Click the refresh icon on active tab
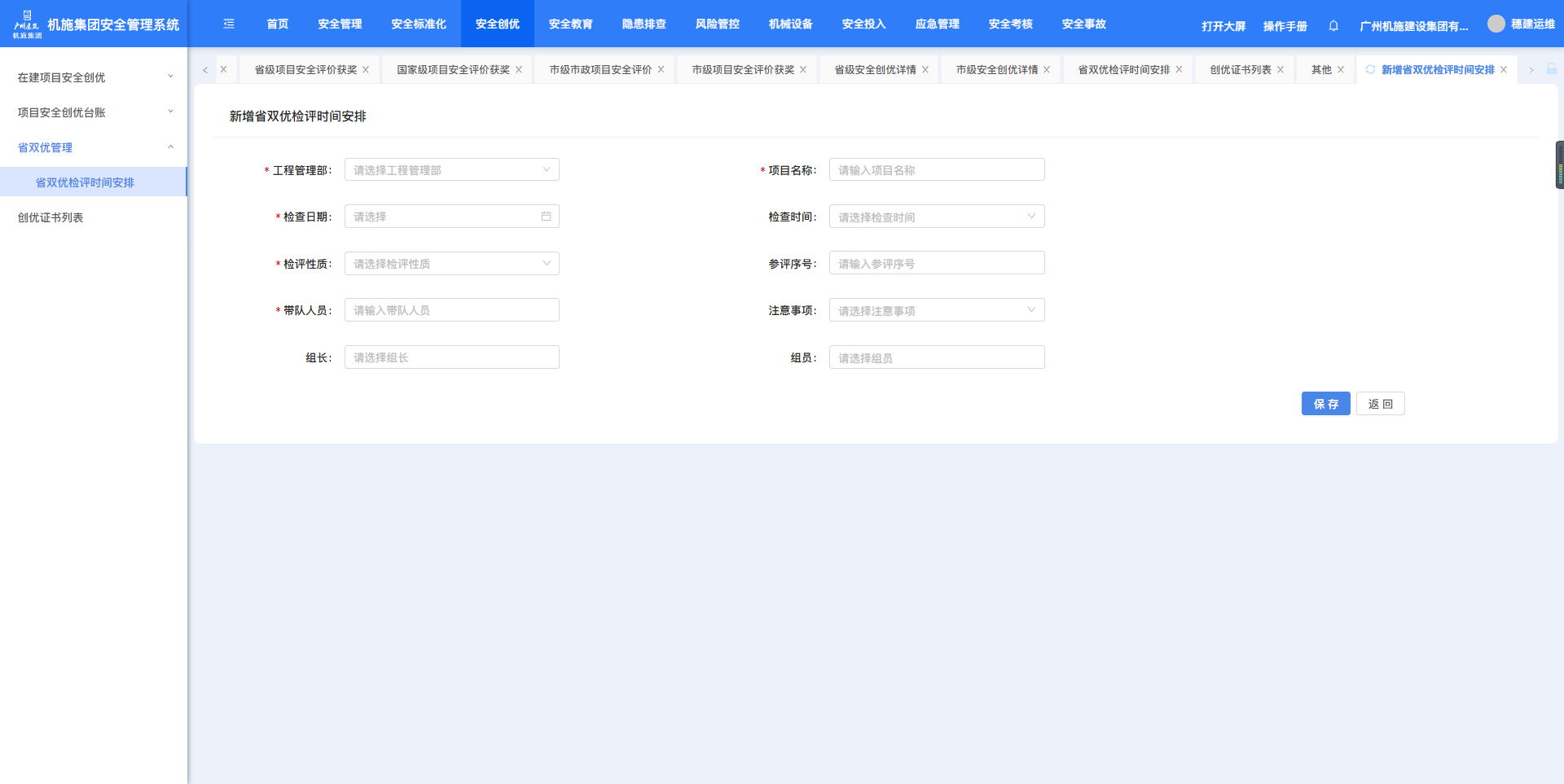 tap(1370, 70)
